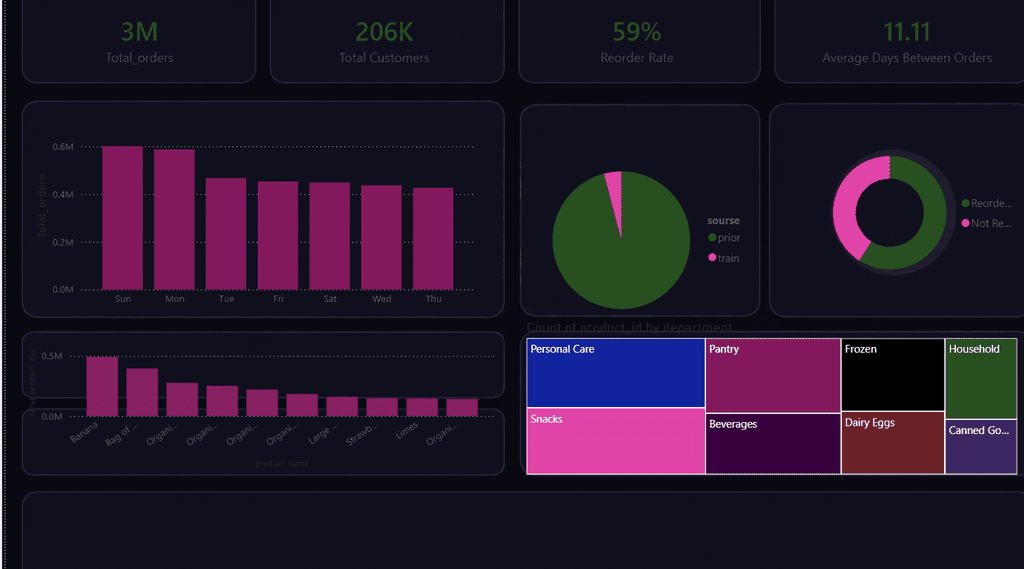The width and height of the screenshot is (1024, 569).
Task: Select the Reordered legend entry
Action: [987, 203]
